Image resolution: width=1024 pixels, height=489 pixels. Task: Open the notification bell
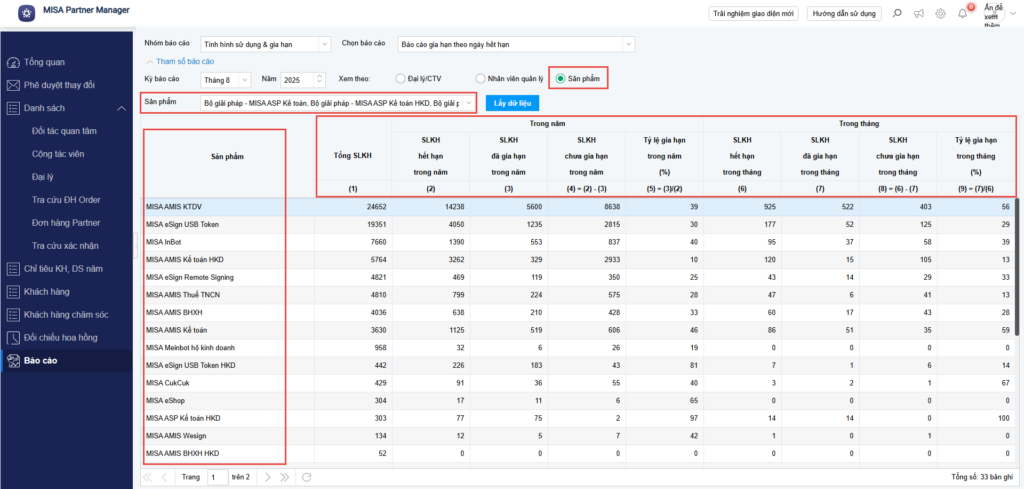coord(962,13)
